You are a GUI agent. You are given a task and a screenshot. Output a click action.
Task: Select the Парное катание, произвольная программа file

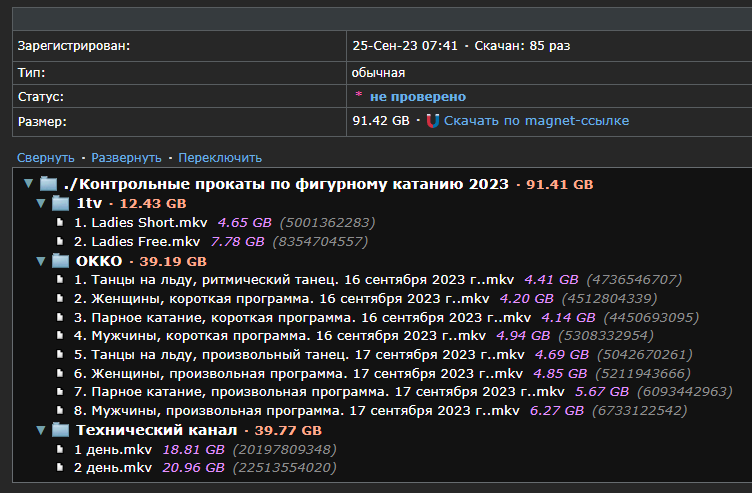coord(319,392)
